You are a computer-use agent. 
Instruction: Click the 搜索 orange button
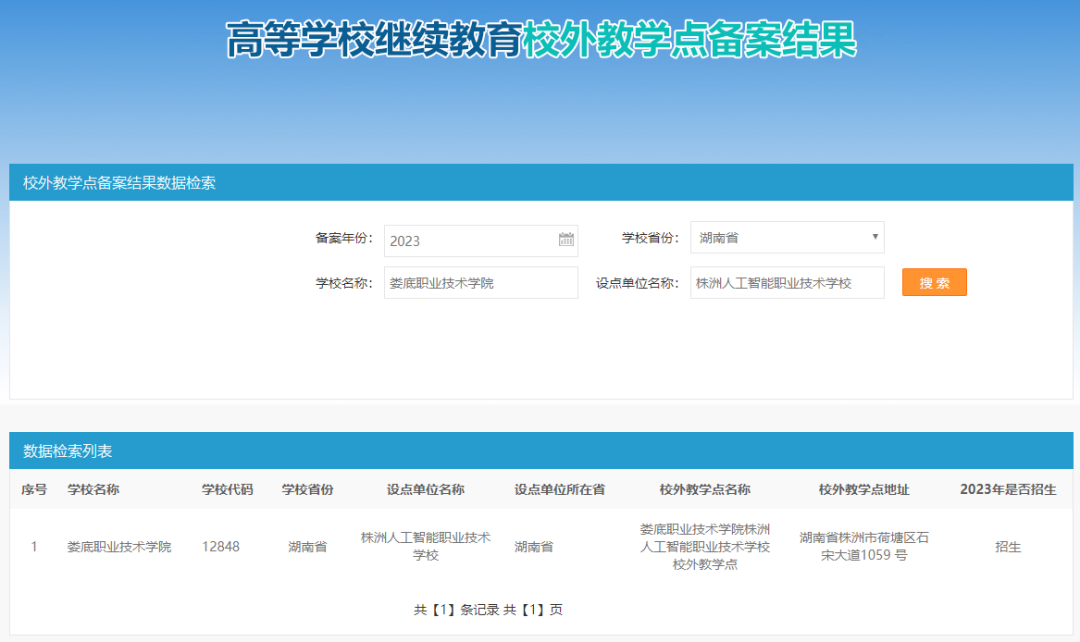[934, 283]
